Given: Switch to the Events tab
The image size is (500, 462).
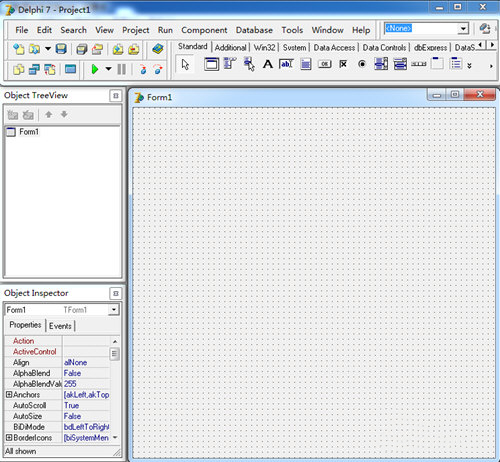Looking at the screenshot, I should 60,326.
